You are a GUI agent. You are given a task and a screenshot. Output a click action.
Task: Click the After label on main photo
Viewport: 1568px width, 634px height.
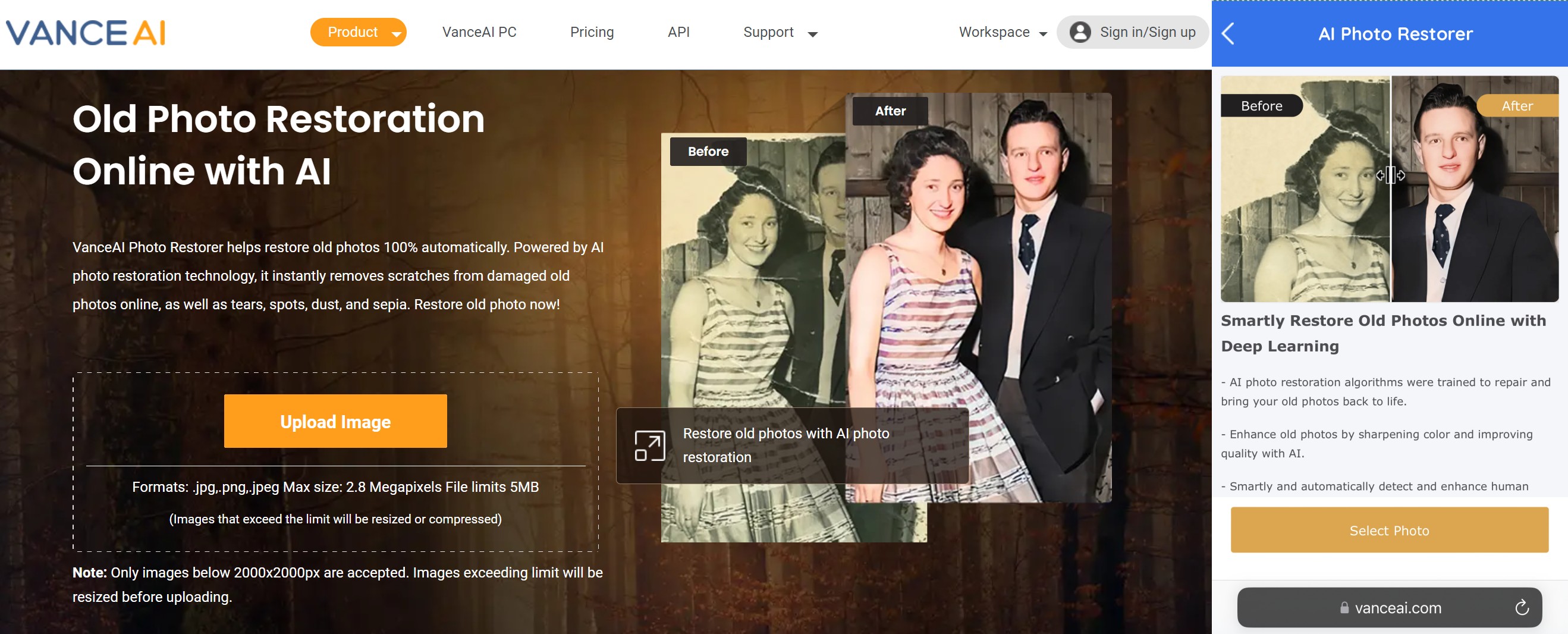tap(890, 111)
